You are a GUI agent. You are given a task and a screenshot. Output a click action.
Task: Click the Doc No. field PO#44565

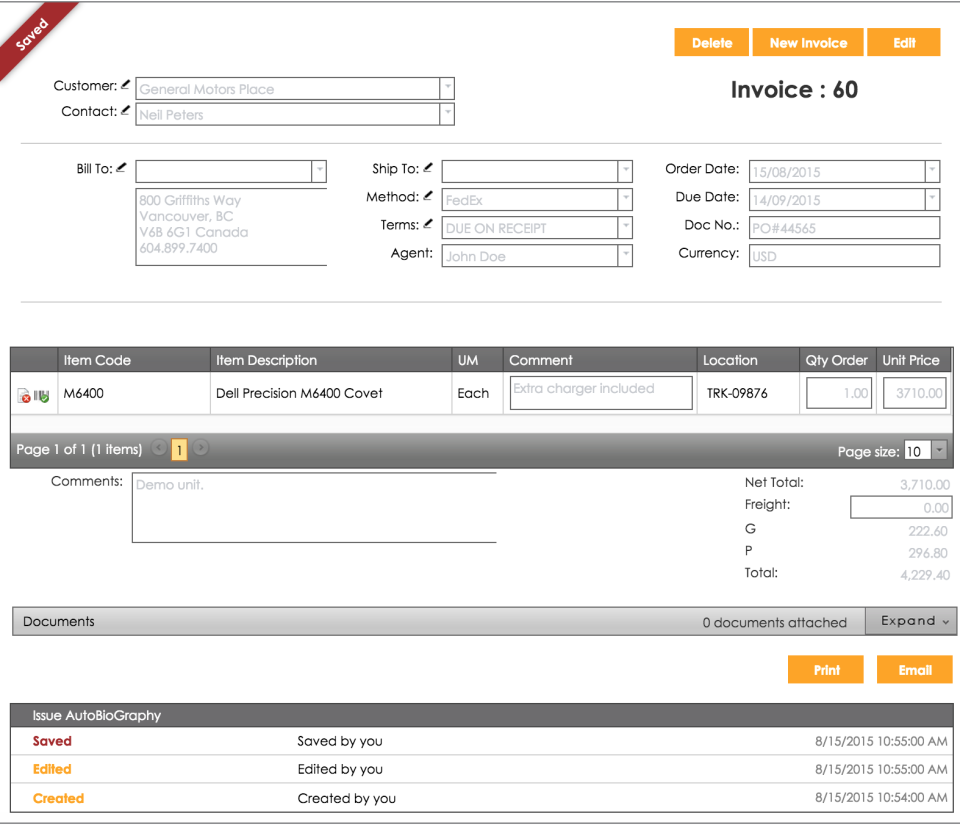click(x=844, y=228)
